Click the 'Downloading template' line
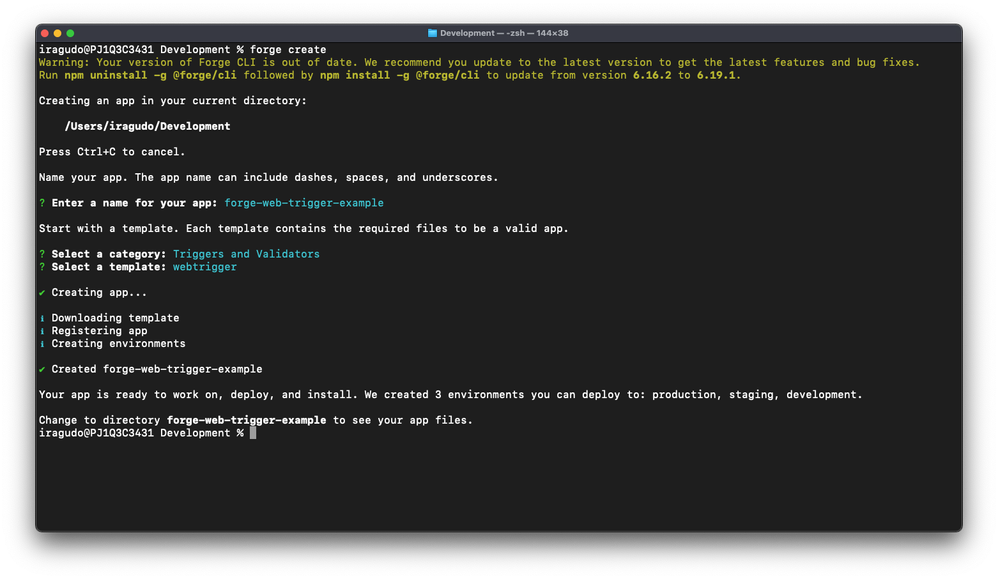998x579 pixels. pos(115,317)
